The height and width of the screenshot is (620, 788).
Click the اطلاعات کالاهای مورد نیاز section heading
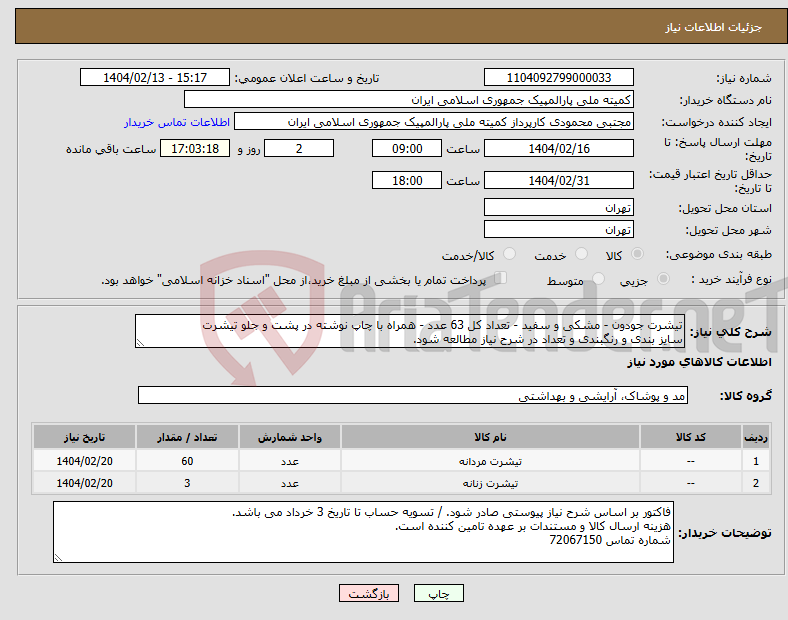tap(699, 362)
